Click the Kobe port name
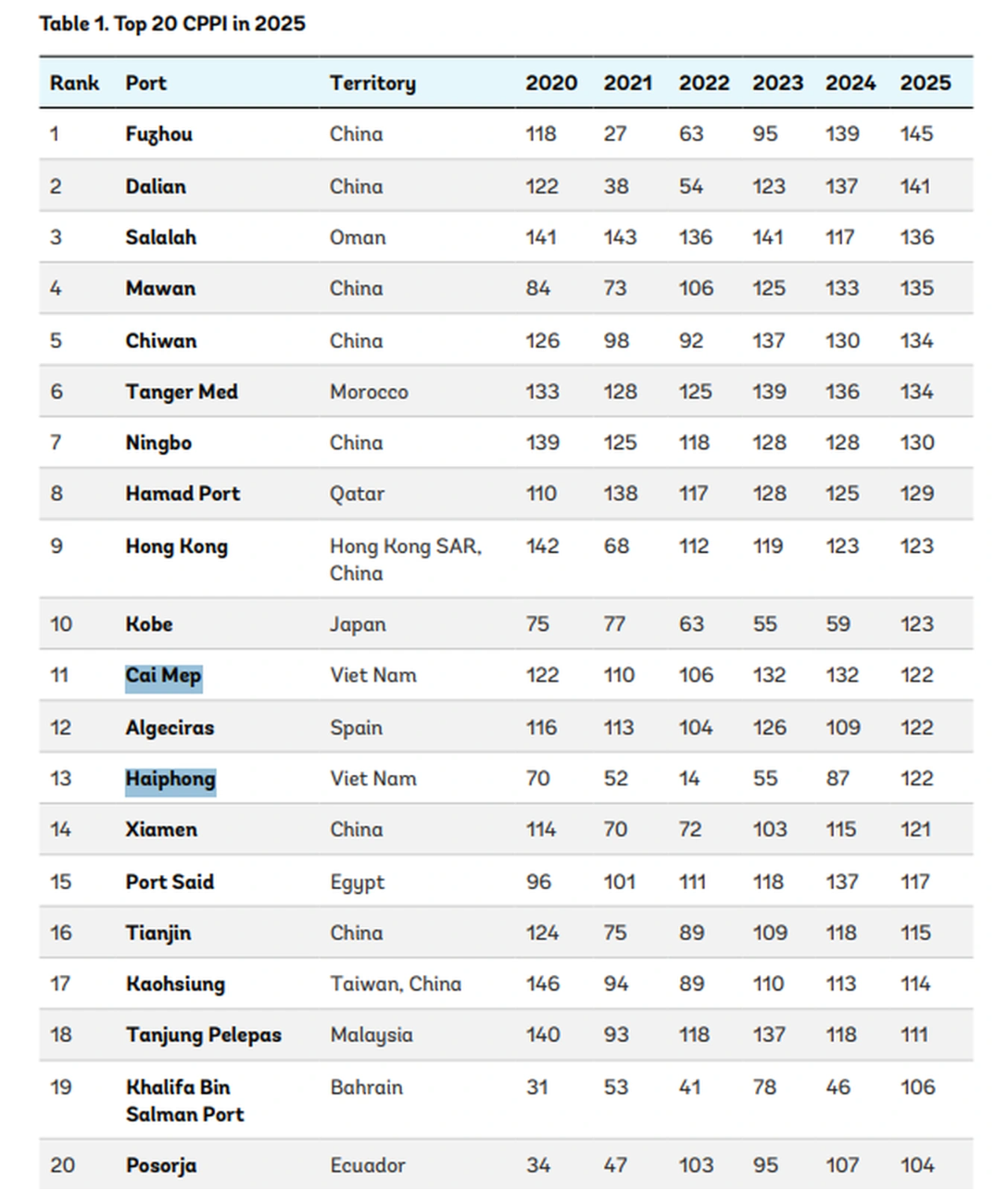The image size is (995, 1204). click(x=149, y=624)
